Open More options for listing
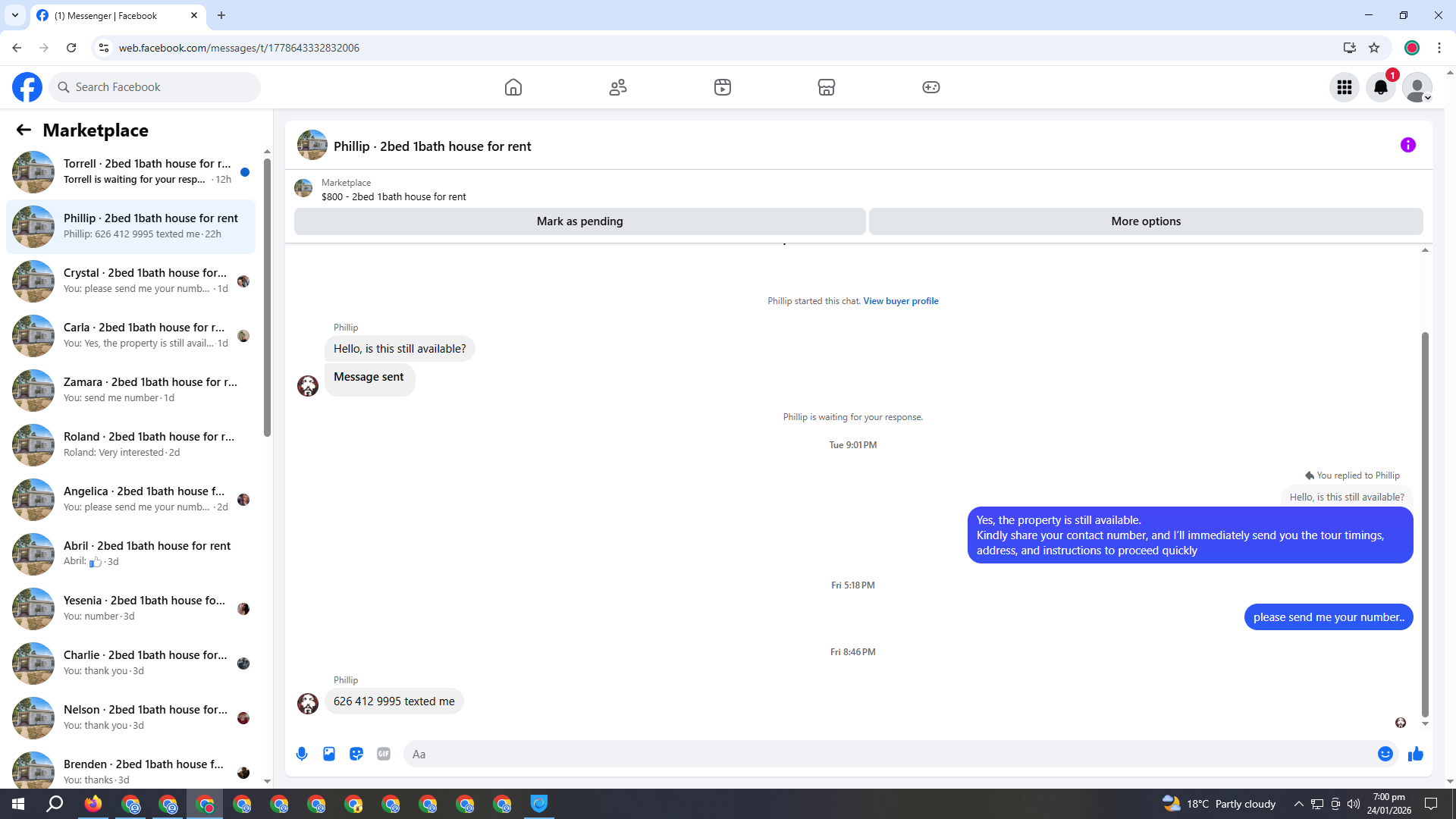The width and height of the screenshot is (1456, 819). coord(1145,221)
